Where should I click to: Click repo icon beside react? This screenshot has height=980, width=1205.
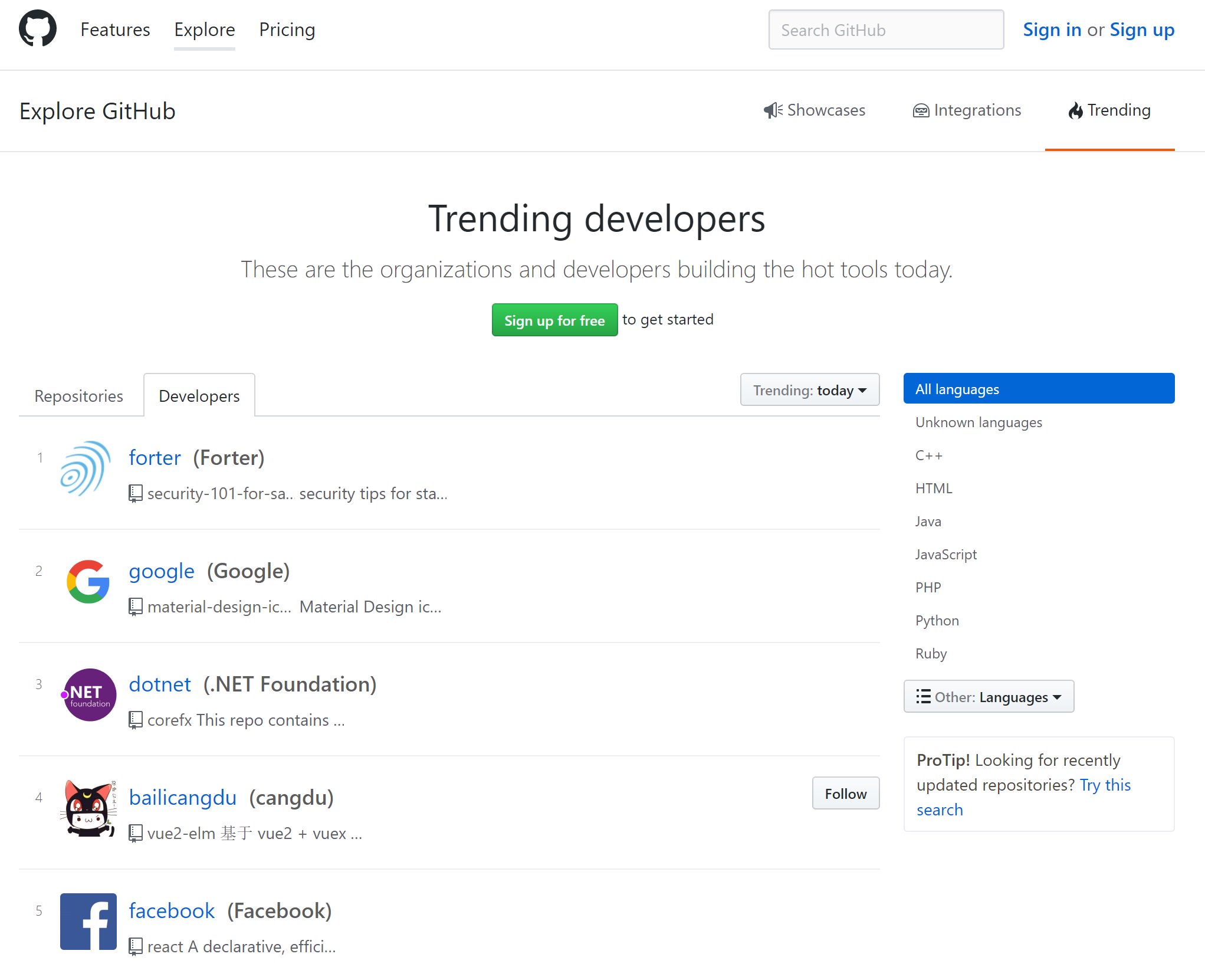point(136,946)
